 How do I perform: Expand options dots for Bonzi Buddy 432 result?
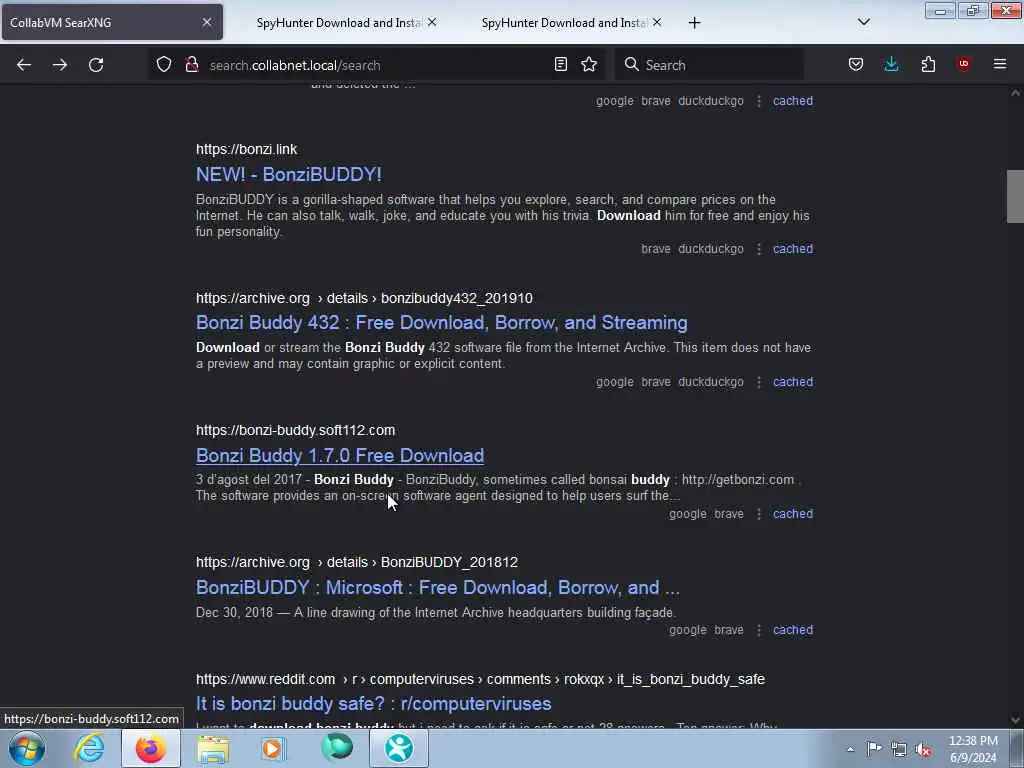pos(759,382)
